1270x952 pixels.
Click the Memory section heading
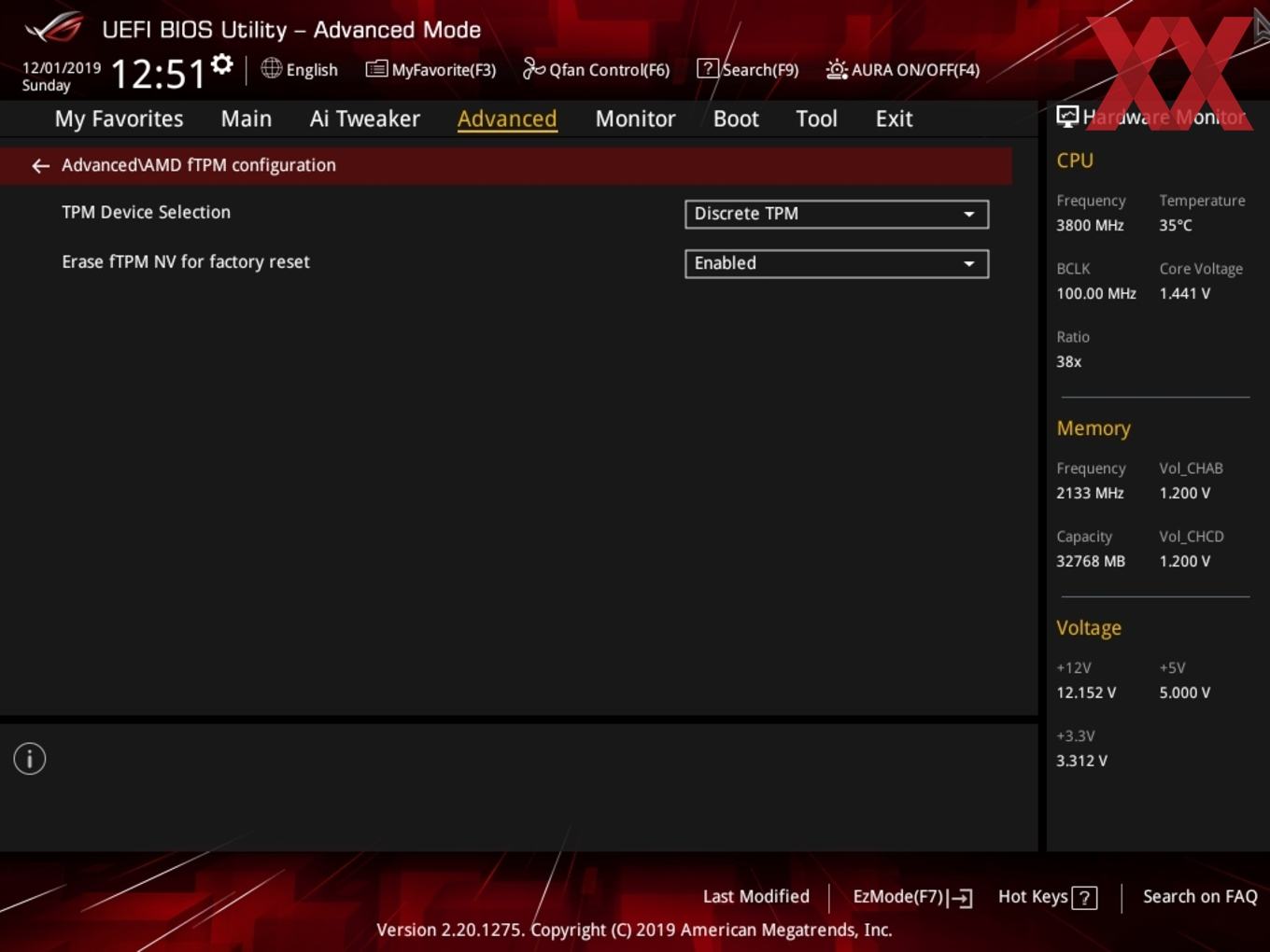(1094, 428)
